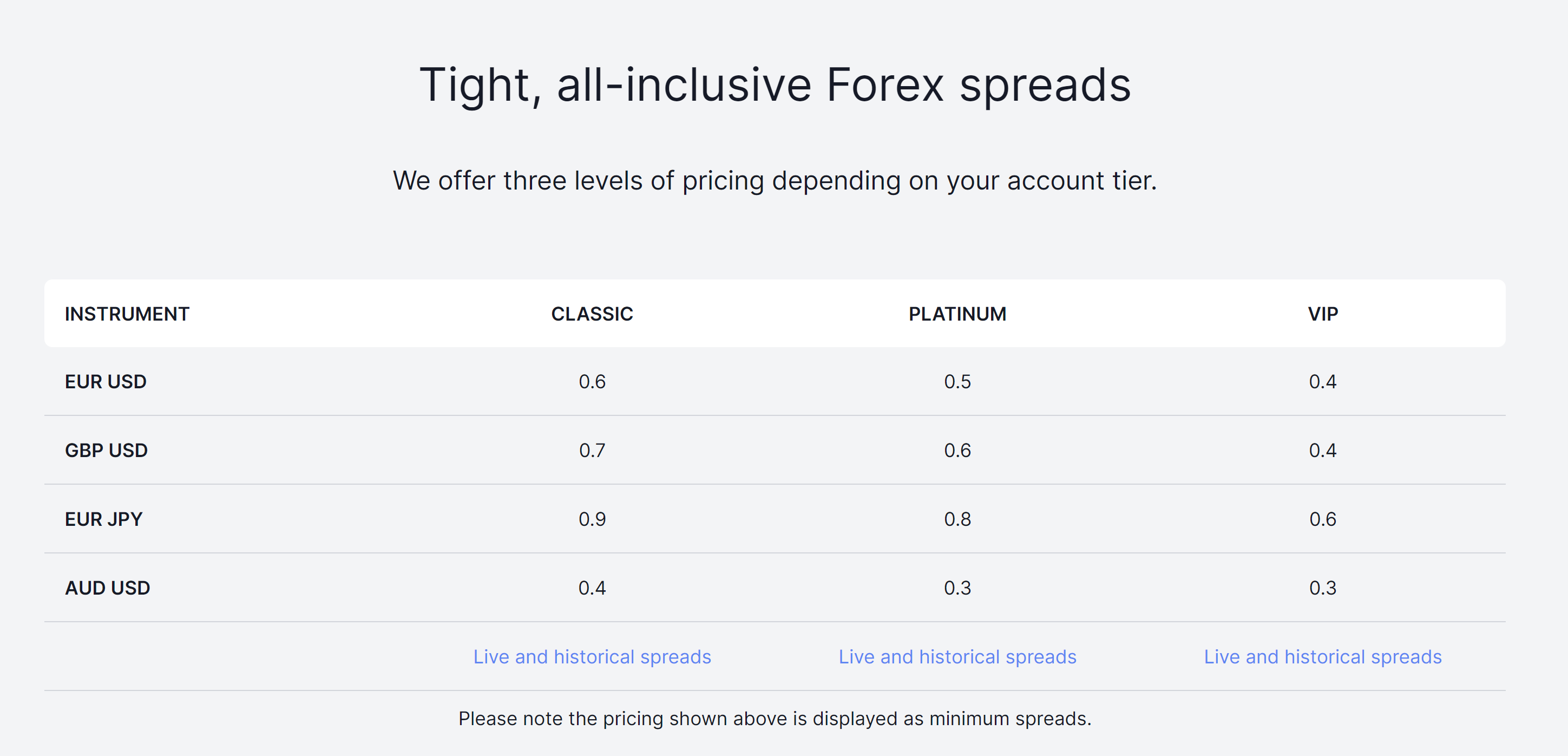Click EUR JPY Platinum spread value 0.8

pyautogui.click(x=957, y=519)
